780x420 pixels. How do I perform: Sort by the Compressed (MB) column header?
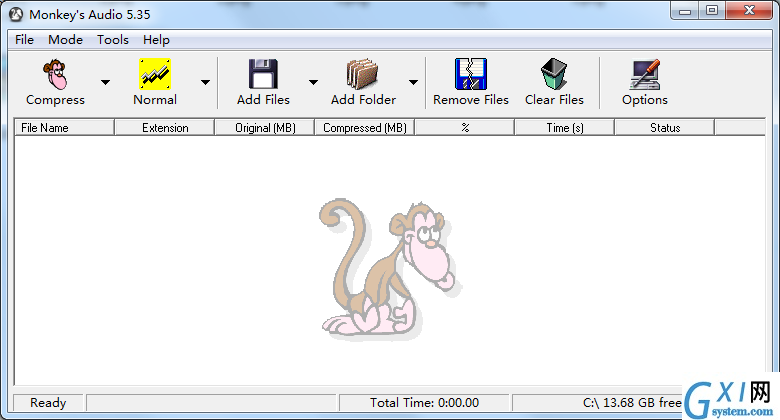[x=365, y=127]
